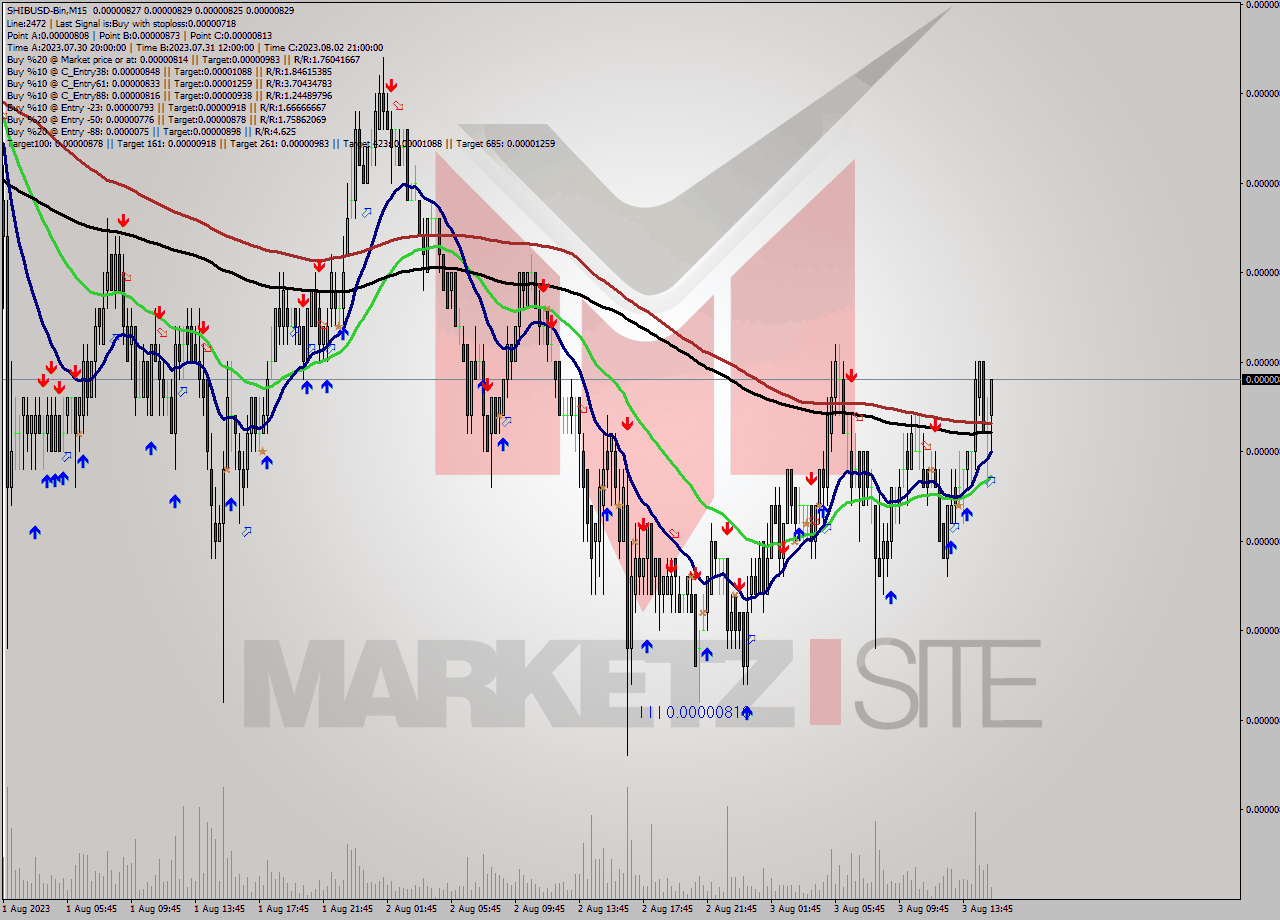Click the 'Buy %10 @ C_Entry88' line
Image resolution: width=1280 pixels, height=920 pixels.
tap(169, 96)
